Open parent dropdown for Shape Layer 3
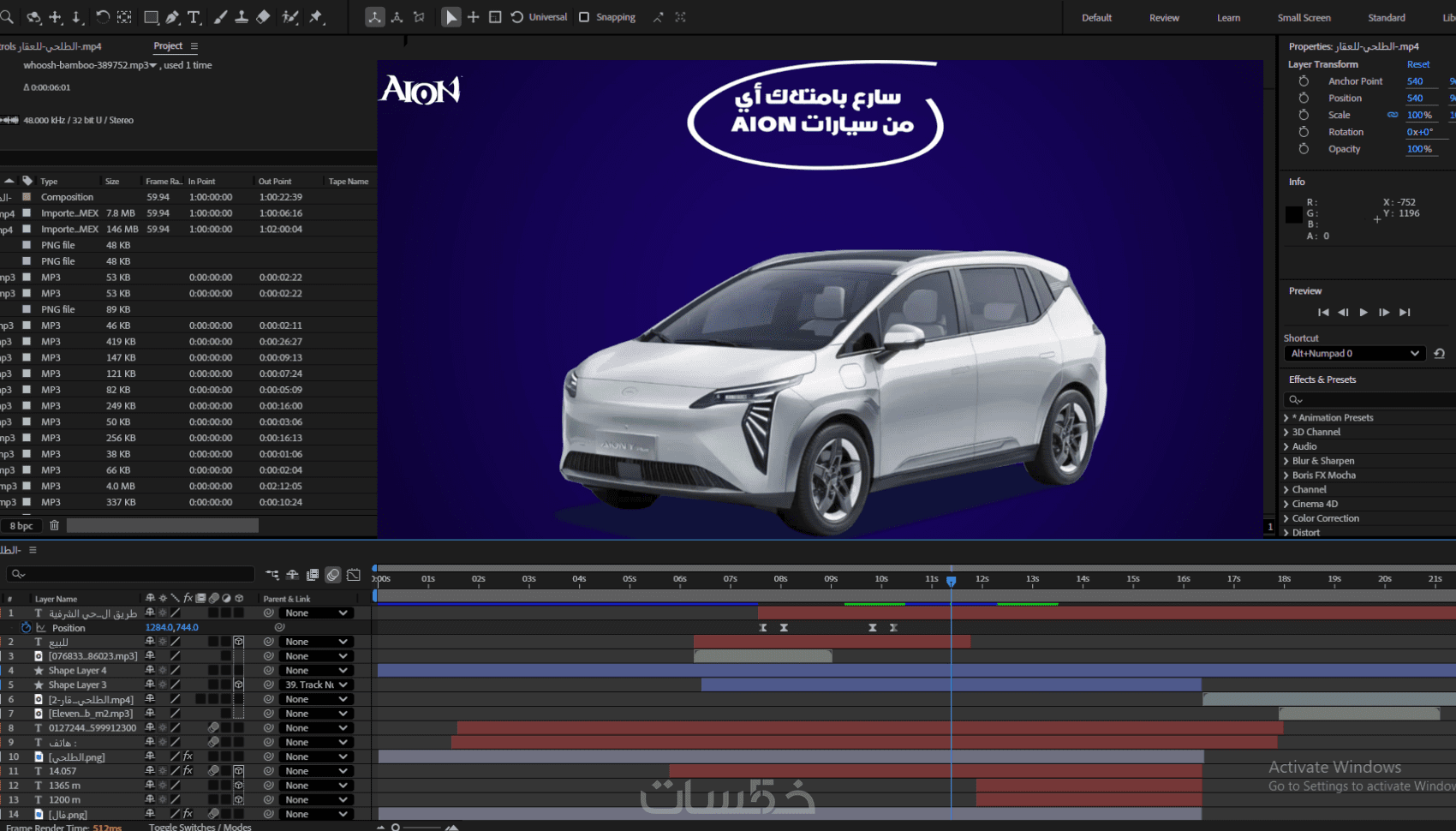Image resolution: width=1456 pixels, height=831 pixels. tap(316, 685)
